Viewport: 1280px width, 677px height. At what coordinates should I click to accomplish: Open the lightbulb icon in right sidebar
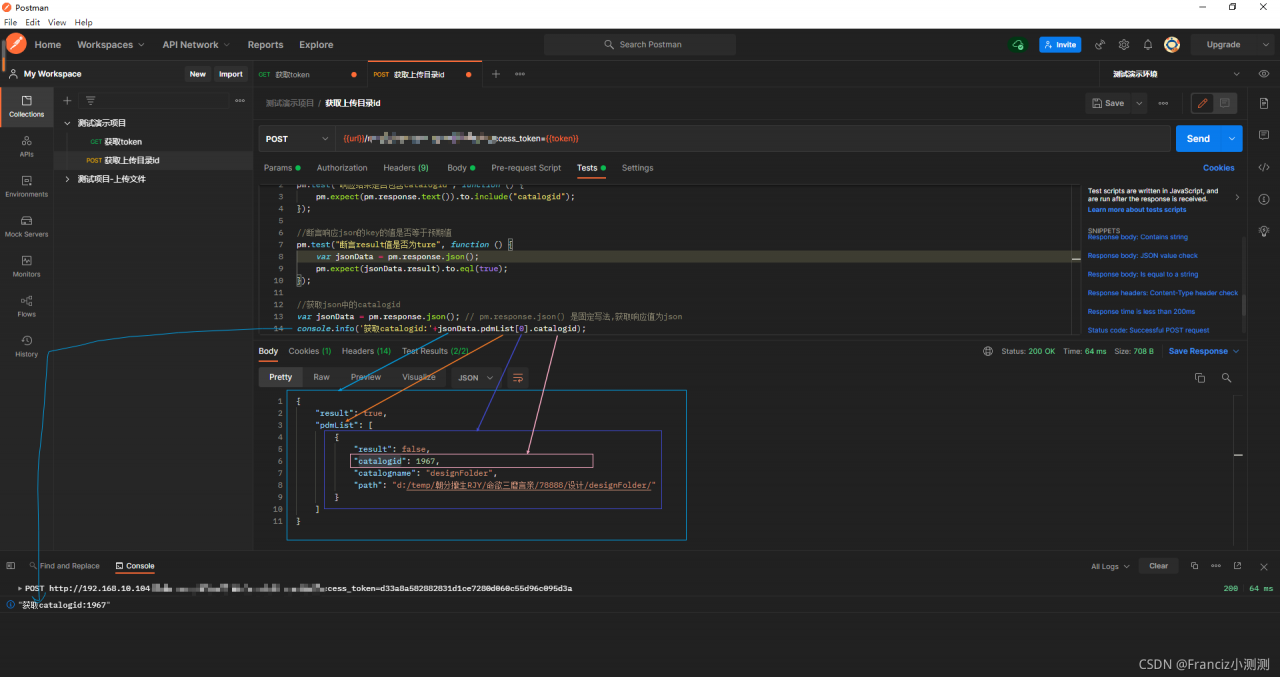point(1264,231)
